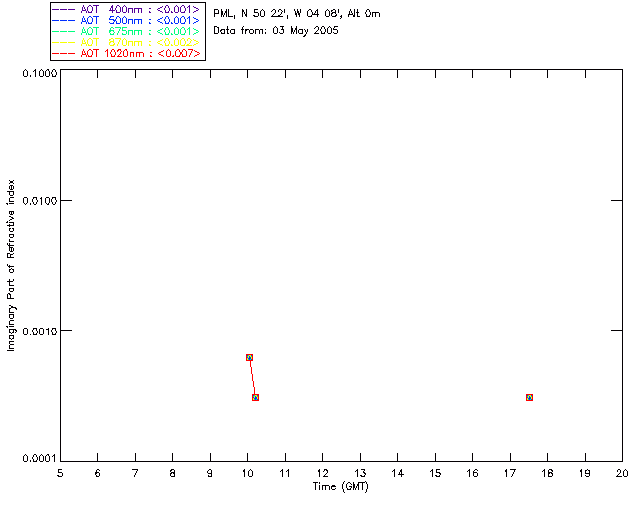Viewport: 640px width, 512px height.
Task: Click the x-axis label 20
Action: coord(622,473)
